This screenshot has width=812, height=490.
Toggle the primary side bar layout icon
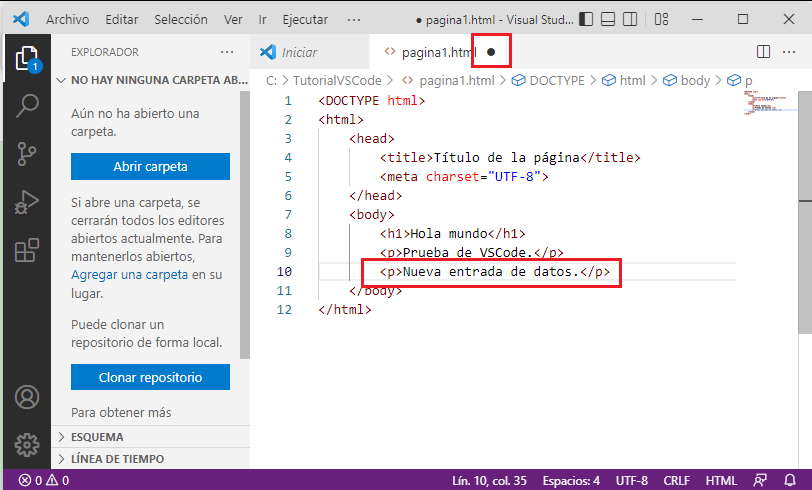click(x=586, y=19)
